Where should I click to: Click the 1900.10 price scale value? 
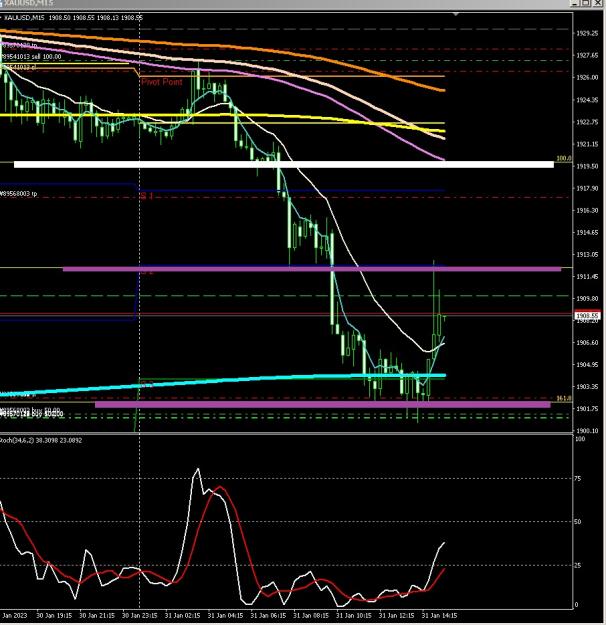pyautogui.click(x=587, y=431)
